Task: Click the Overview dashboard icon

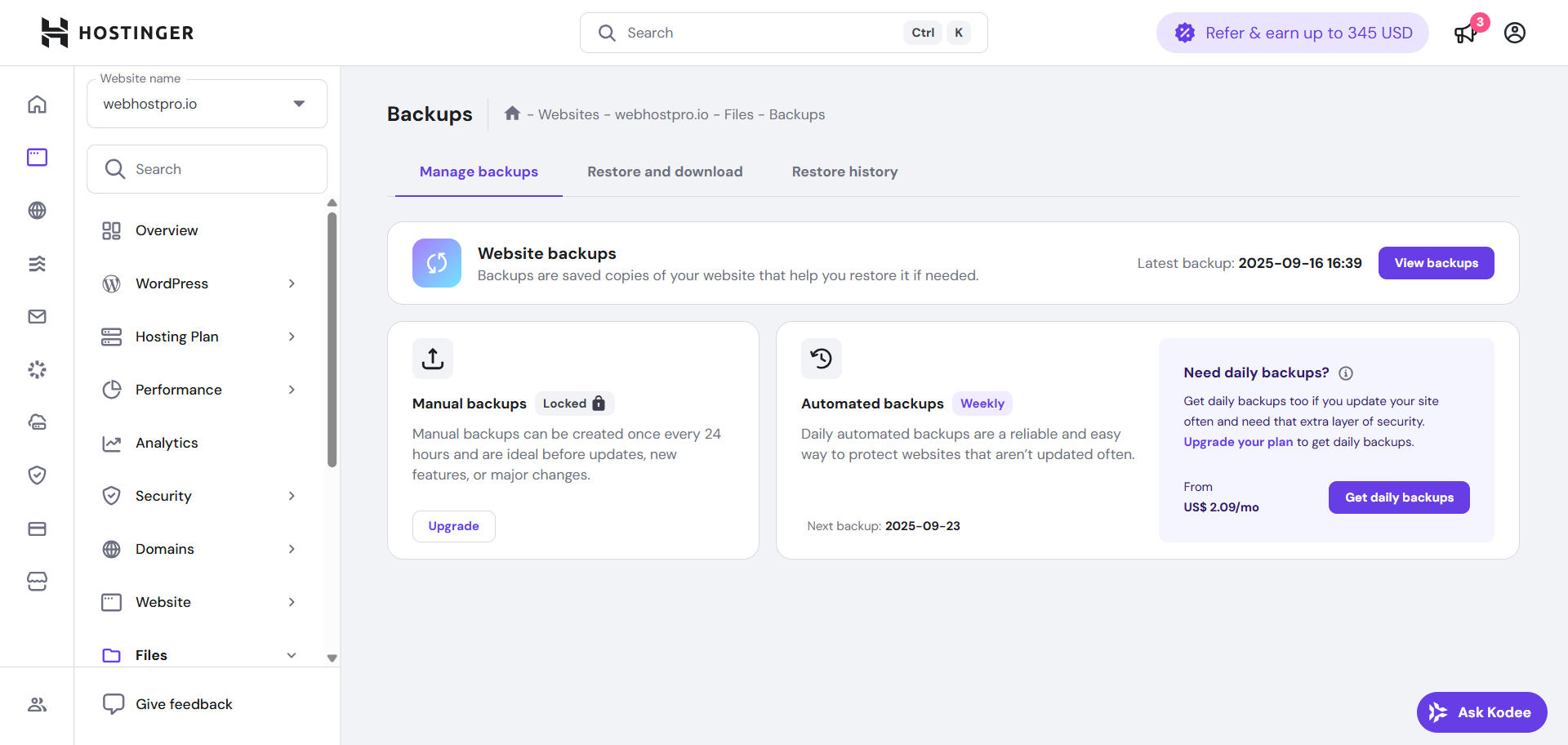Action: tap(112, 230)
